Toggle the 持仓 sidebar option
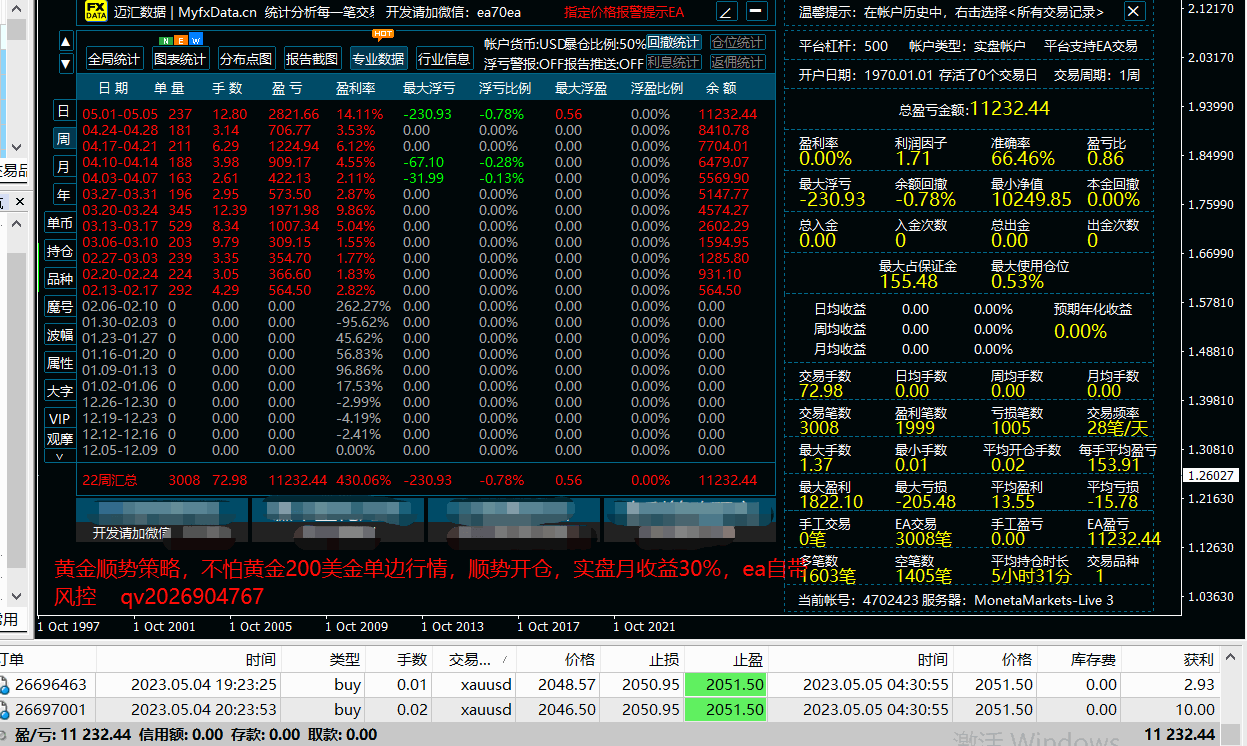Viewport: 1247px width, 746px height. coord(60,251)
